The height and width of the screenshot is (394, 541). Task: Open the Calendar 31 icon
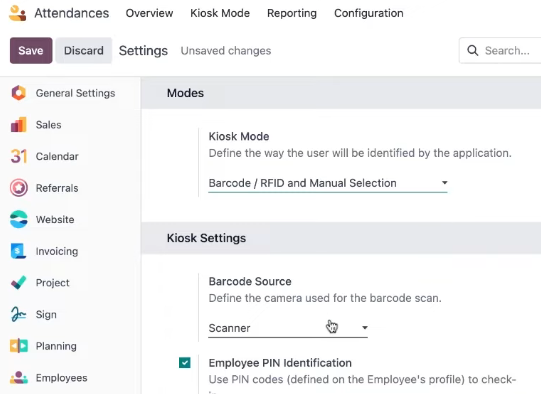pyautogui.click(x=19, y=156)
